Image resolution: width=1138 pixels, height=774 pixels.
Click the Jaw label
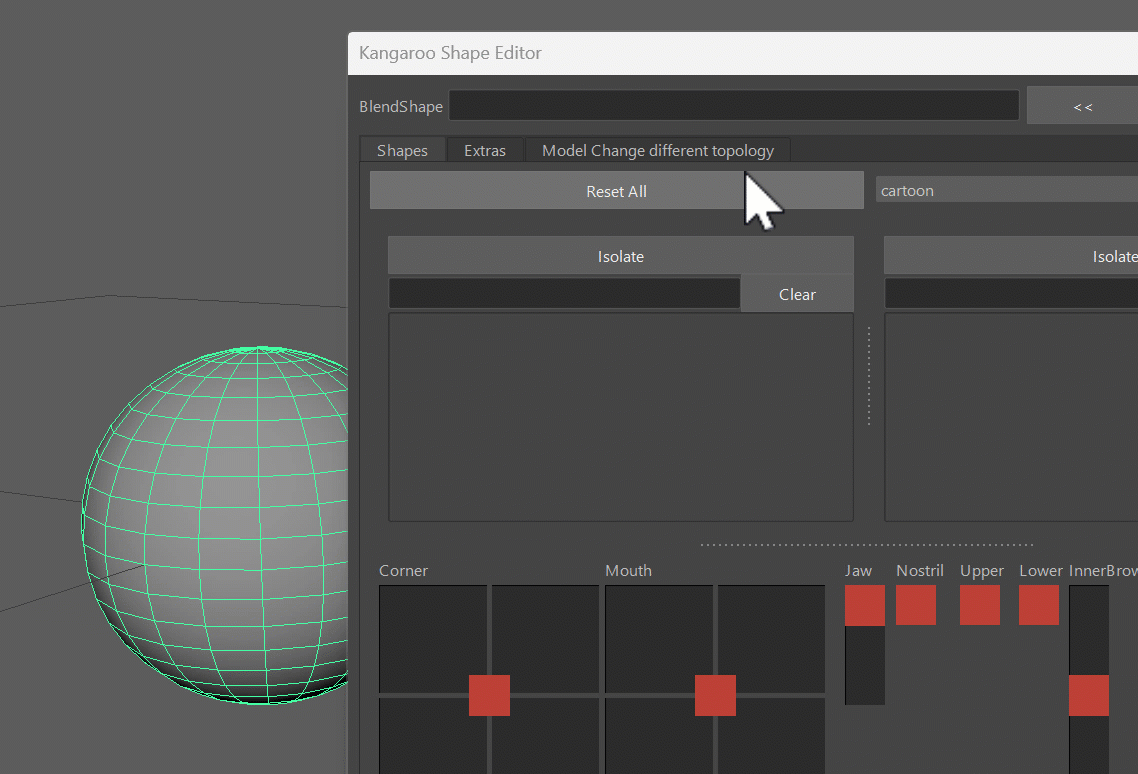click(858, 571)
